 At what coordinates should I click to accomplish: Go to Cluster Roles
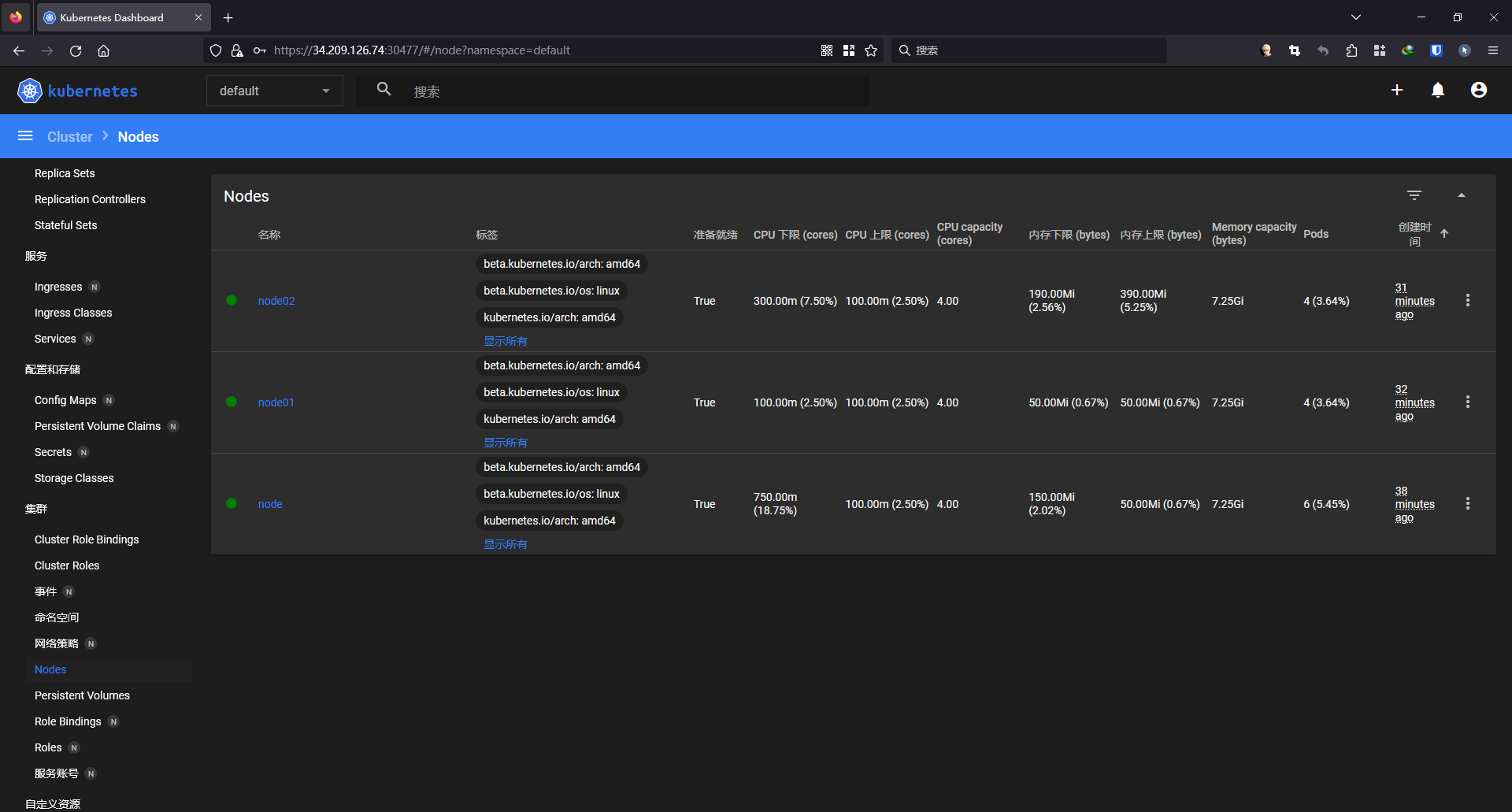(67, 565)
